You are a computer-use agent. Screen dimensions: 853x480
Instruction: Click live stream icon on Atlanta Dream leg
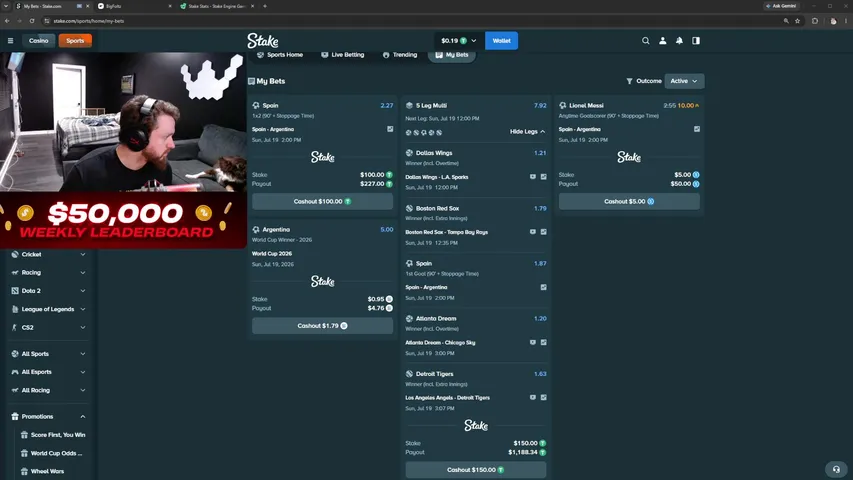pos(533,342)
